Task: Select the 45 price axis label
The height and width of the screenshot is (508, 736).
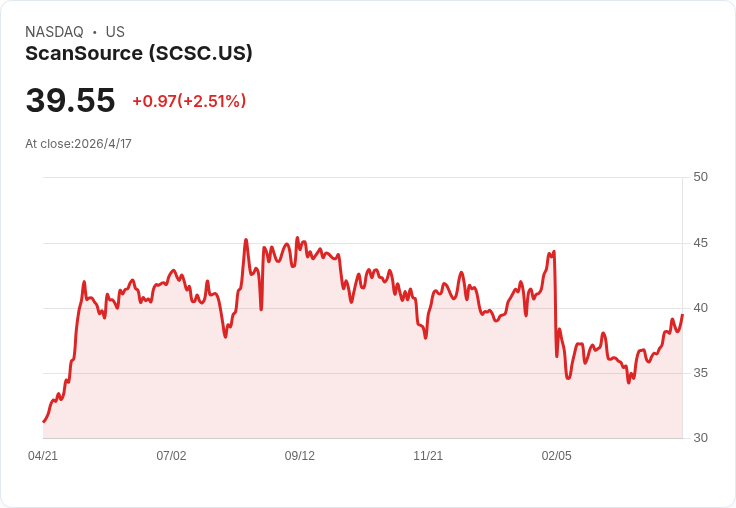Action: click(x=700, y=243)
